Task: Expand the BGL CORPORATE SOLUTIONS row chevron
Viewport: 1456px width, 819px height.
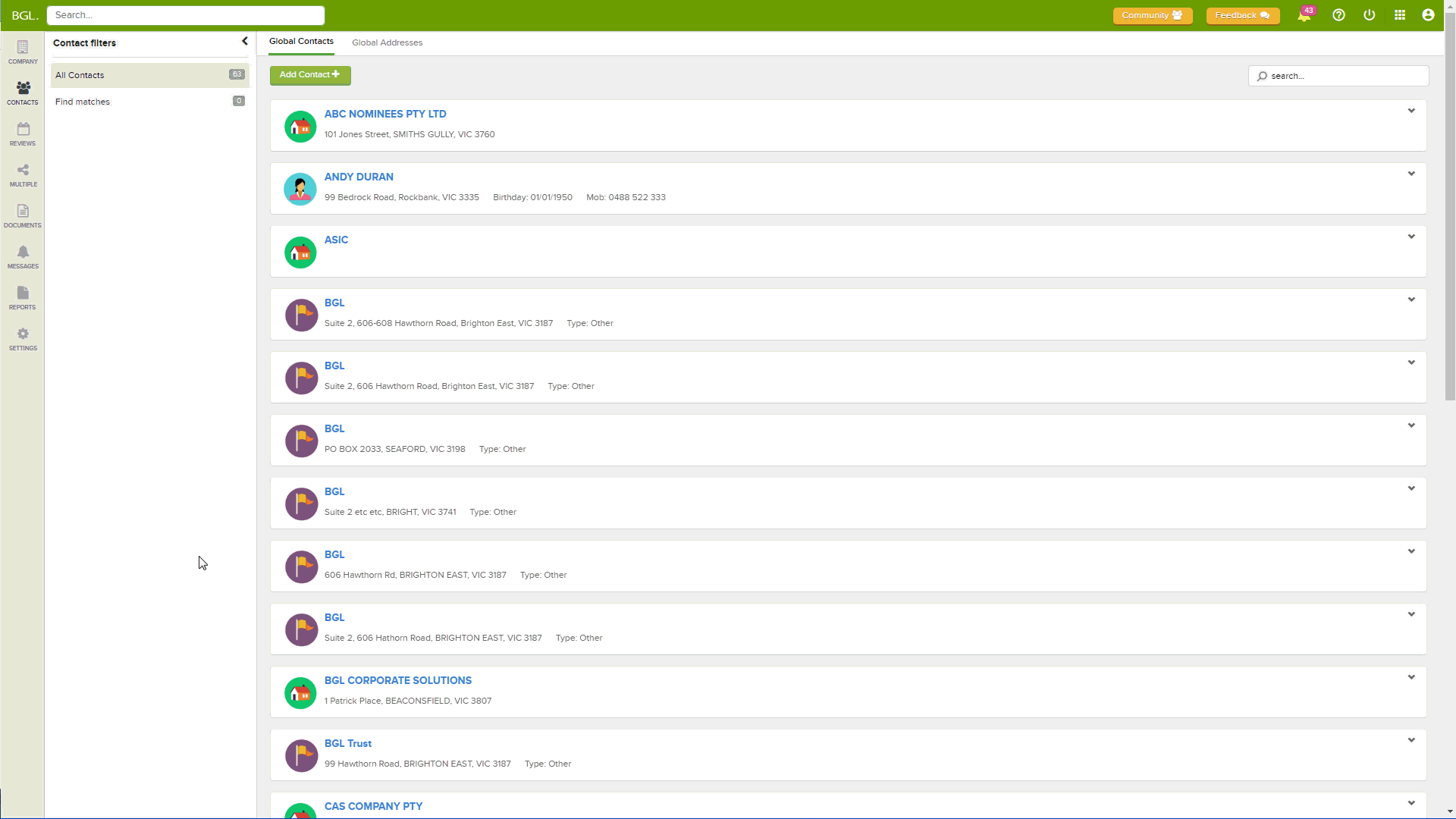Action: [x=1411, y=678]
